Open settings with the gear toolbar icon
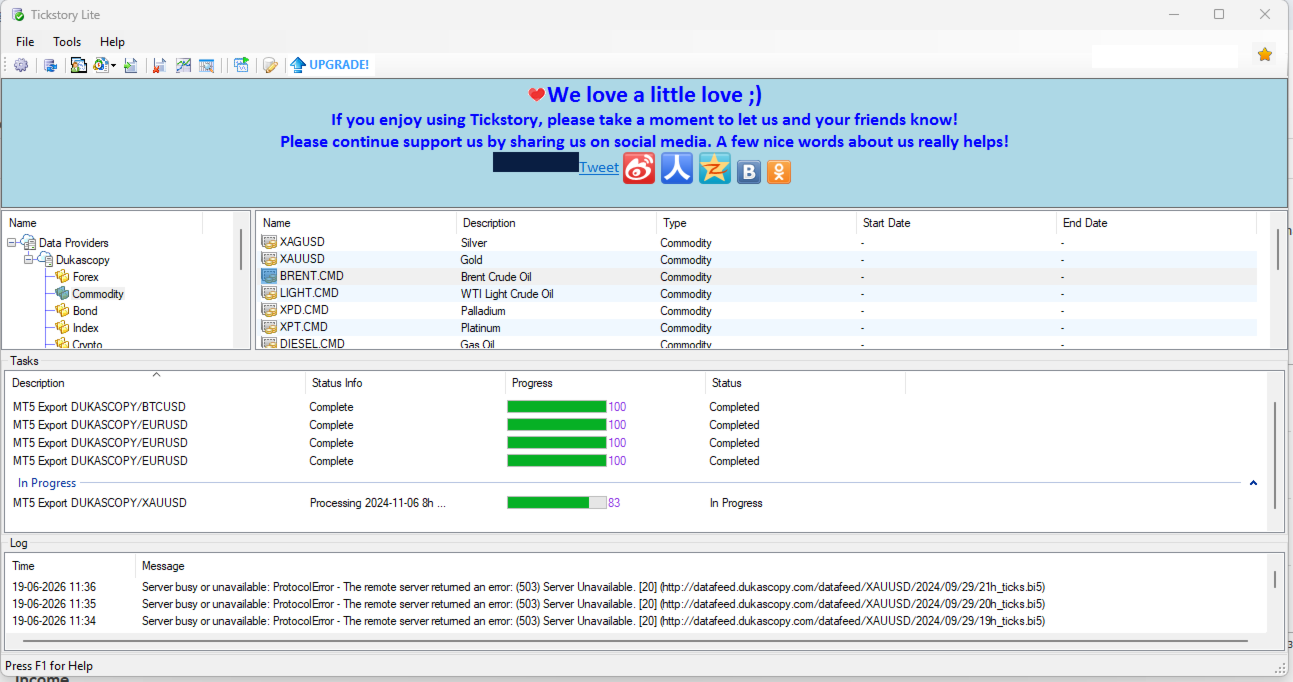1293x682 pixels. click(x=21, y=65)
